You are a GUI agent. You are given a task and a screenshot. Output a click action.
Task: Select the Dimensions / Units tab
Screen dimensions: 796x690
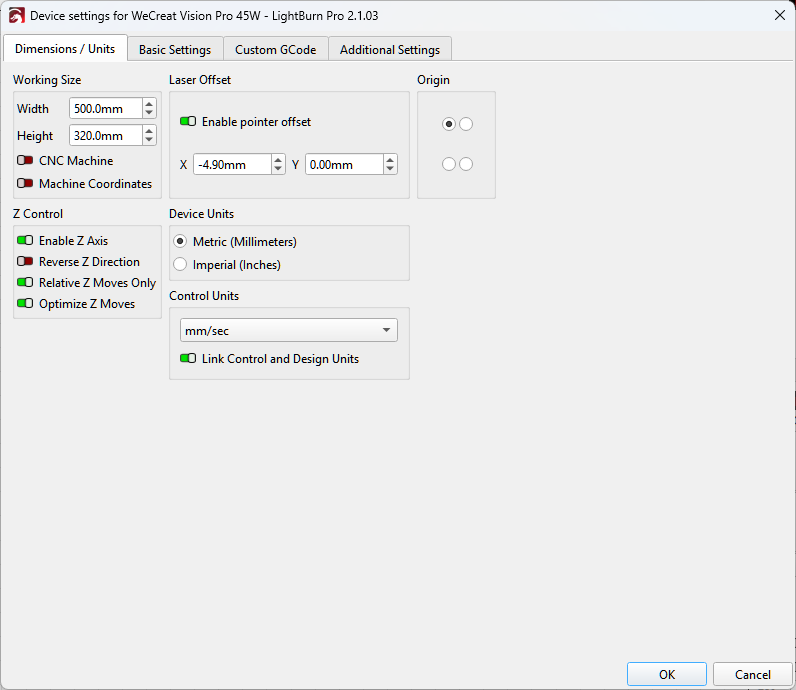tap(65, 48)
